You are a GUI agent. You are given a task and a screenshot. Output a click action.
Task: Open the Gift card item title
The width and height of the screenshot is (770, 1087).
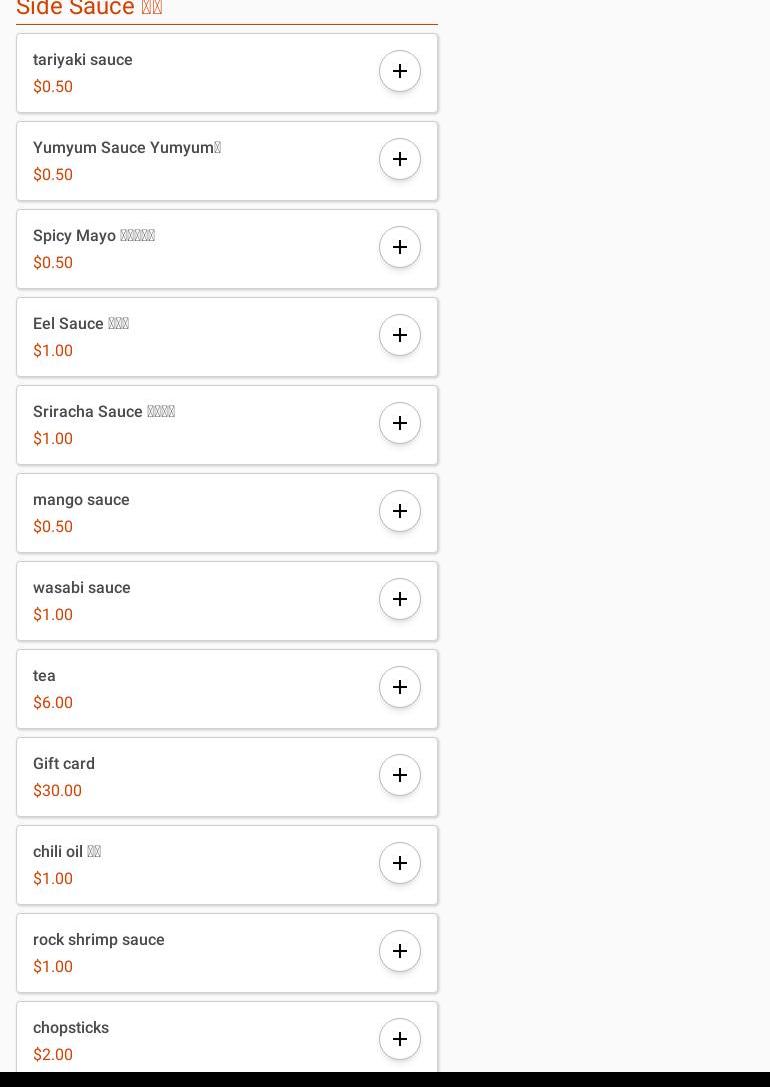[64, 764]
